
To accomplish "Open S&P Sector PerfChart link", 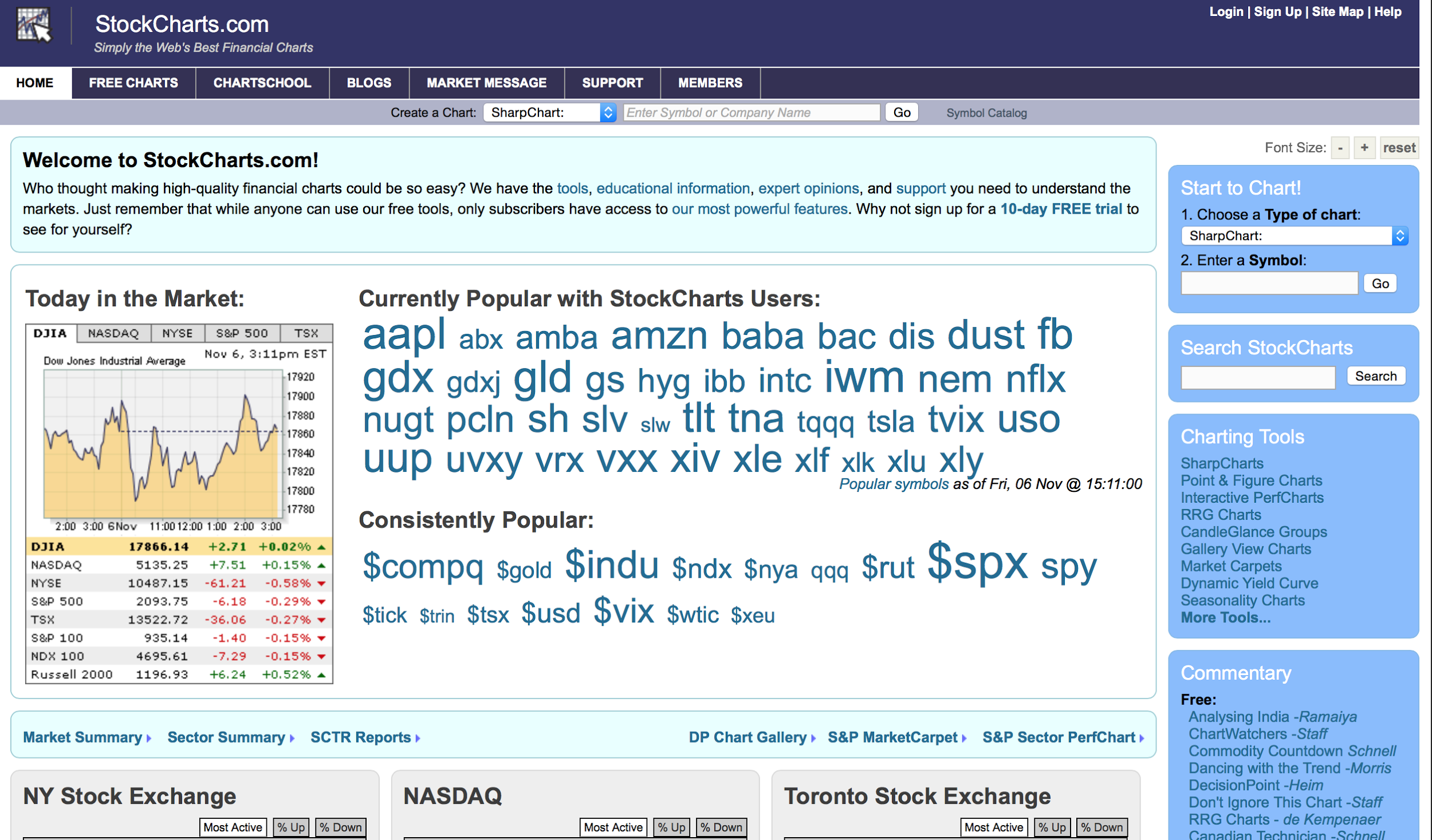I will tap(1063, 738).
